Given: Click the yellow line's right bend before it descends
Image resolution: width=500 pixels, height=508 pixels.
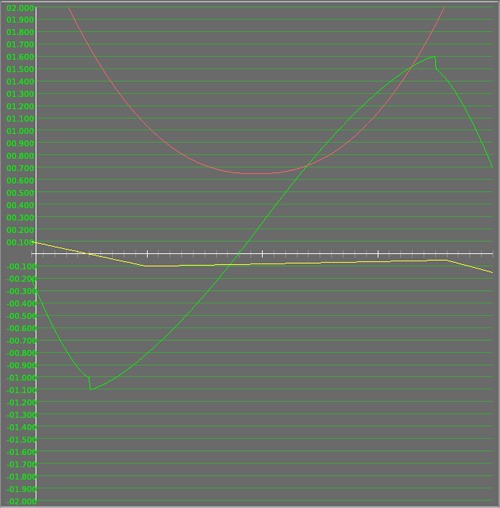Looking at the screenshot, I should (x=447, y=260).
